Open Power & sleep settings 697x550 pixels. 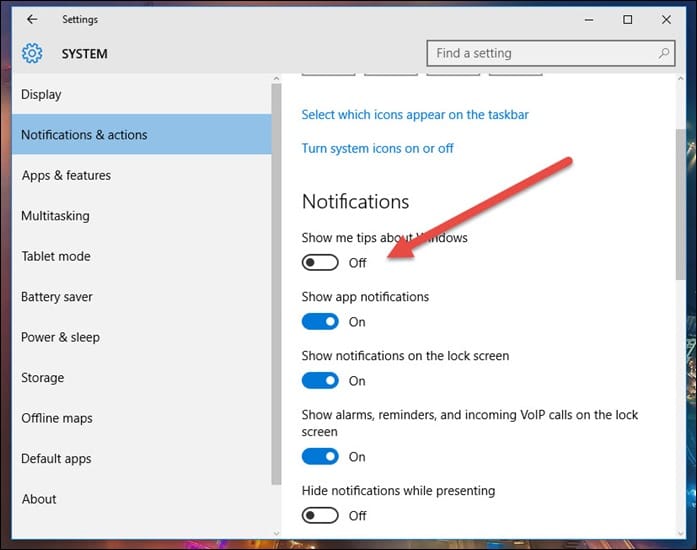142,337
